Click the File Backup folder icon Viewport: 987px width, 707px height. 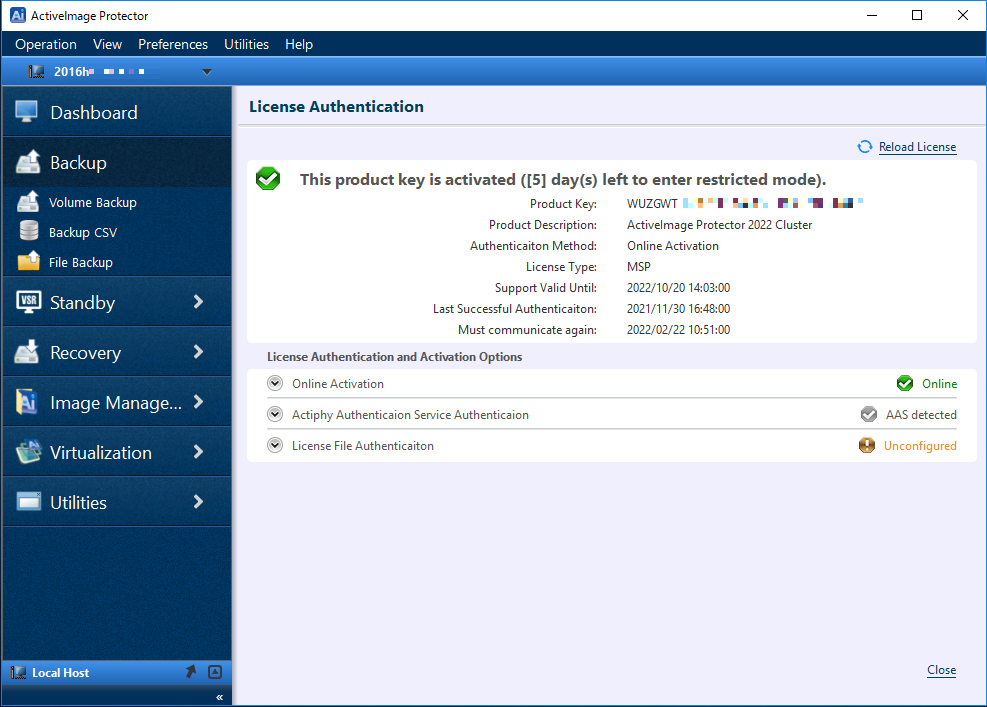click(x=29, y=262)
